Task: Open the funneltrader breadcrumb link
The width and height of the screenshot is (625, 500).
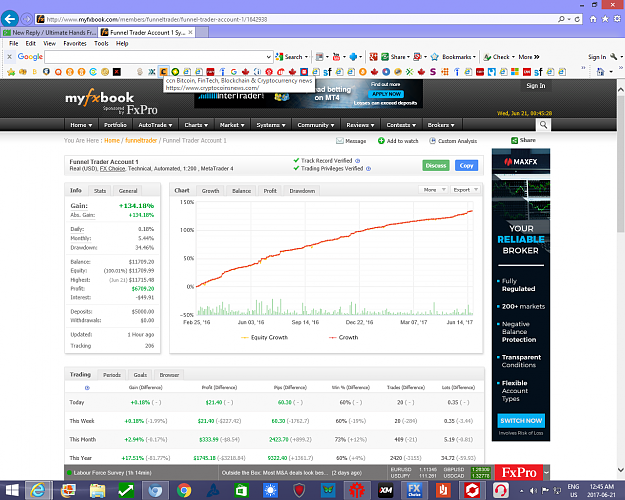Action: (141, 140)
